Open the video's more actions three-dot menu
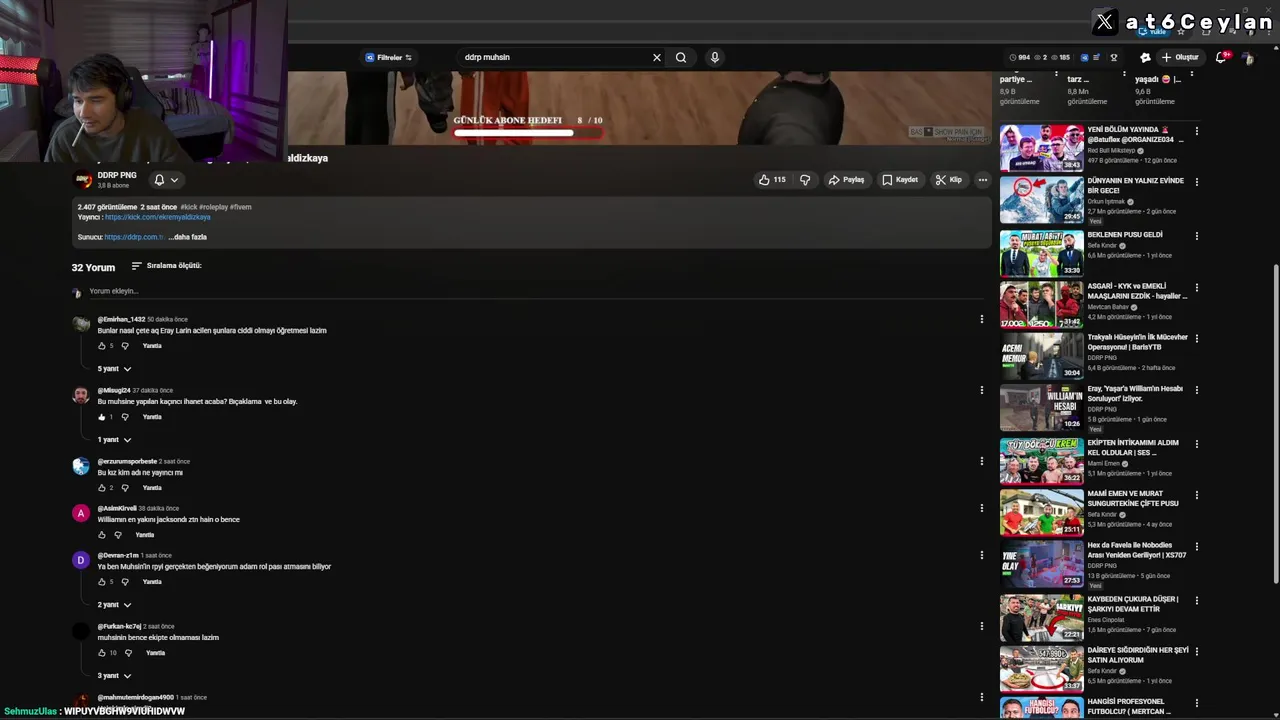The width and height of the screenshot is (1280, 720). (983, 180)
